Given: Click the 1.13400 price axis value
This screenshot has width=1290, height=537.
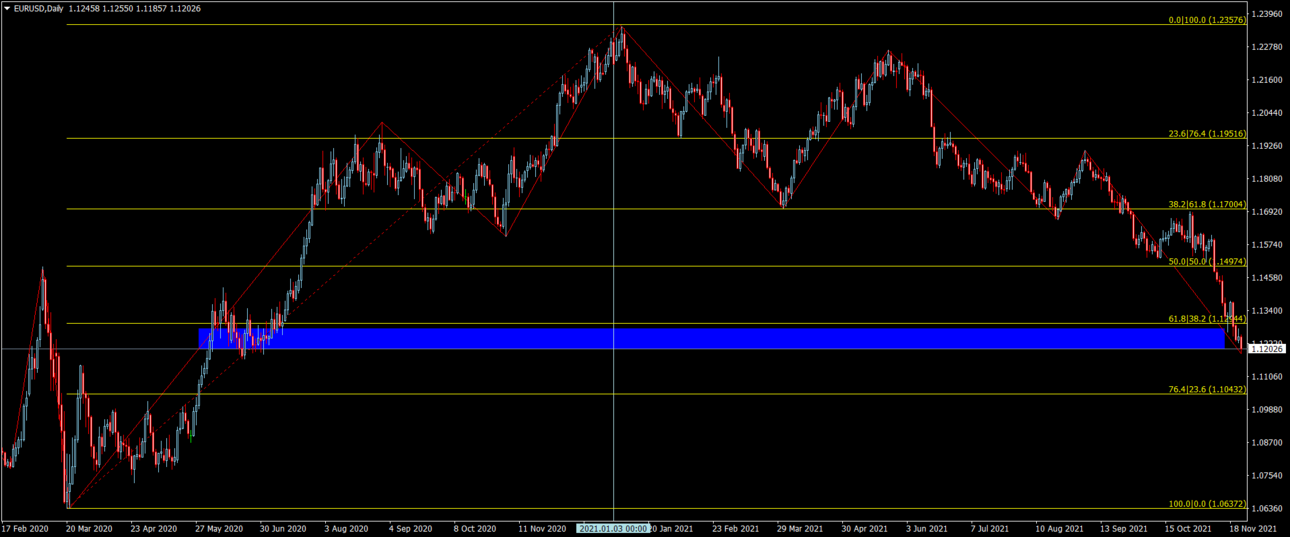Looking at the screenshot, I should [x=1268, y=311].
